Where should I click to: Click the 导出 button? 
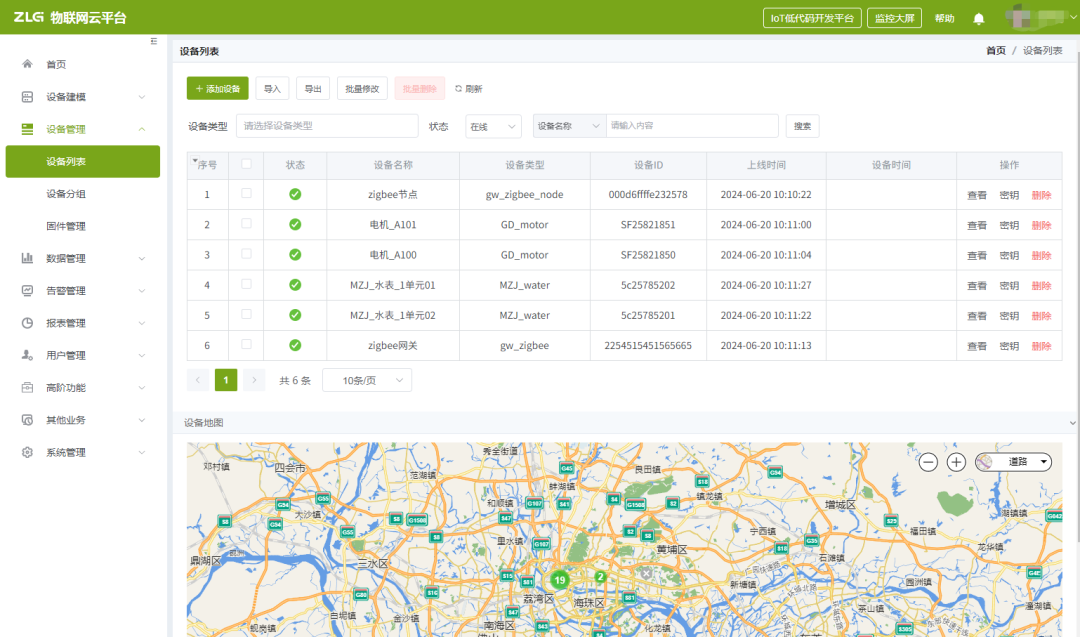point(313,88)
